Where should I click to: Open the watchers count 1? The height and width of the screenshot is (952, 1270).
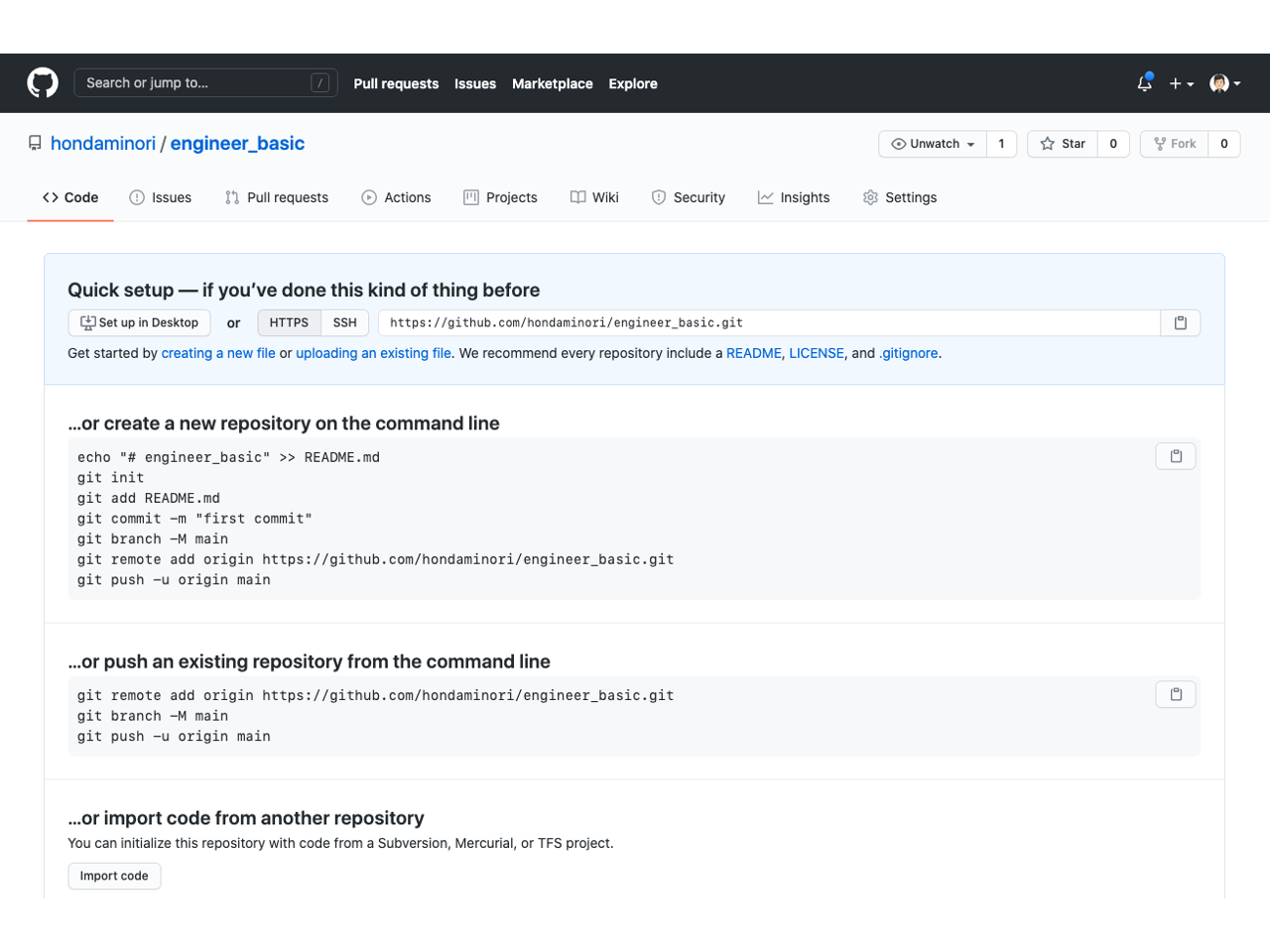(x=1002, y=144)
